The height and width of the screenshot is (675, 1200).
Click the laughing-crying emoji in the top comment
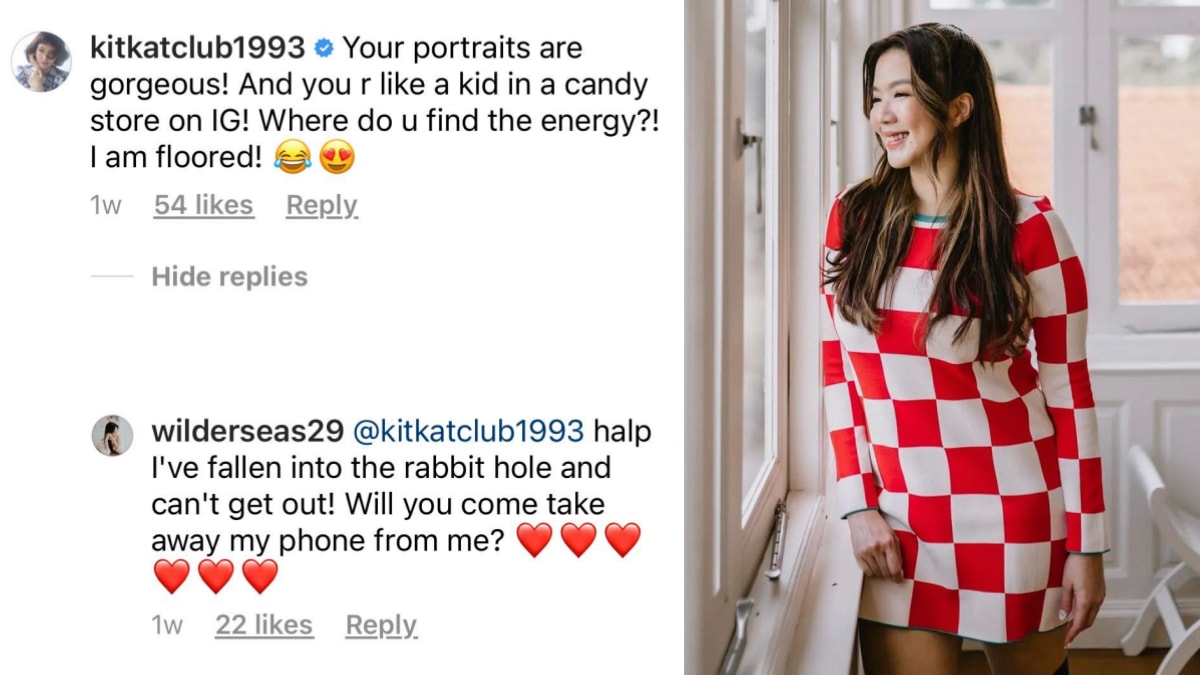tap(291, 157)
